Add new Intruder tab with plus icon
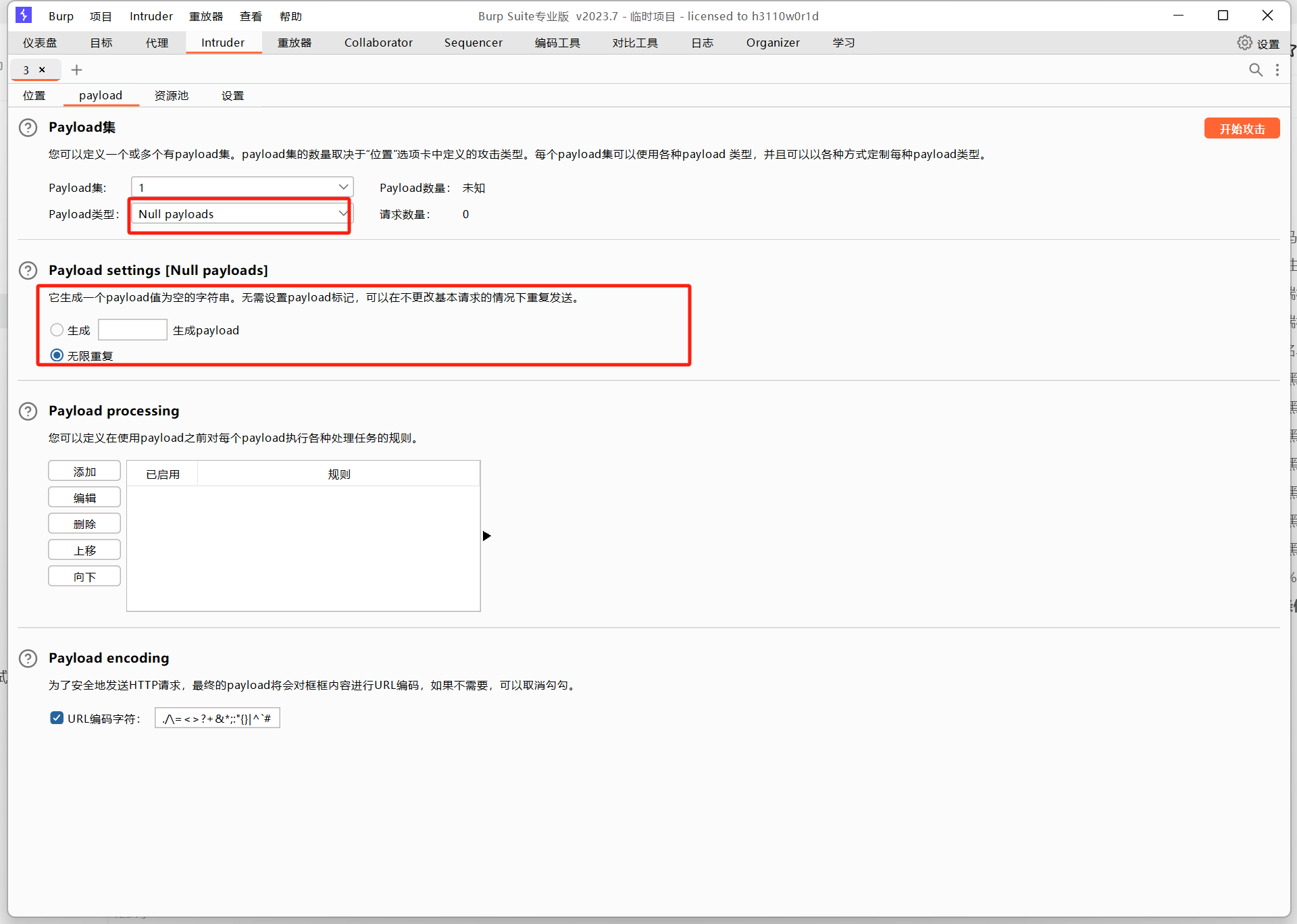Image resolution: width=1297 pixels, height=924 pixels. (x=76, y=70)
